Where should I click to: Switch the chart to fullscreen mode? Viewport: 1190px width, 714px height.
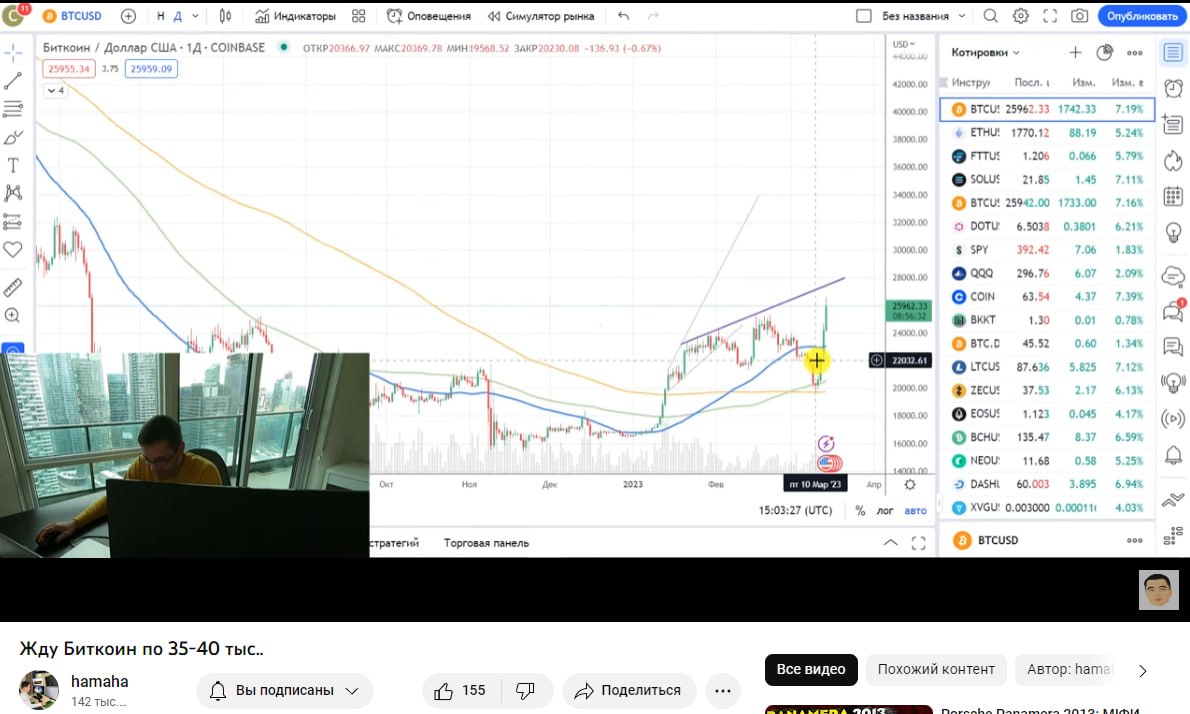coord(1050,16)
